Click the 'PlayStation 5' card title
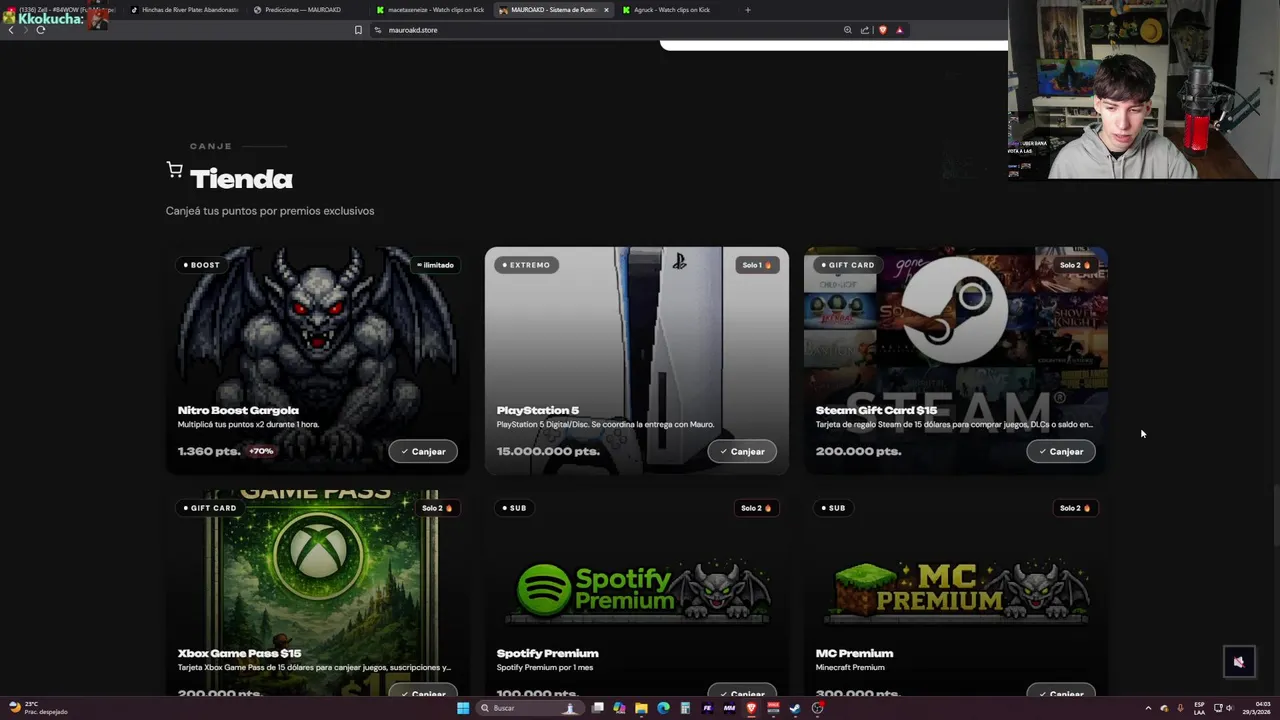1280x720 pixels. tap(538, 410)
